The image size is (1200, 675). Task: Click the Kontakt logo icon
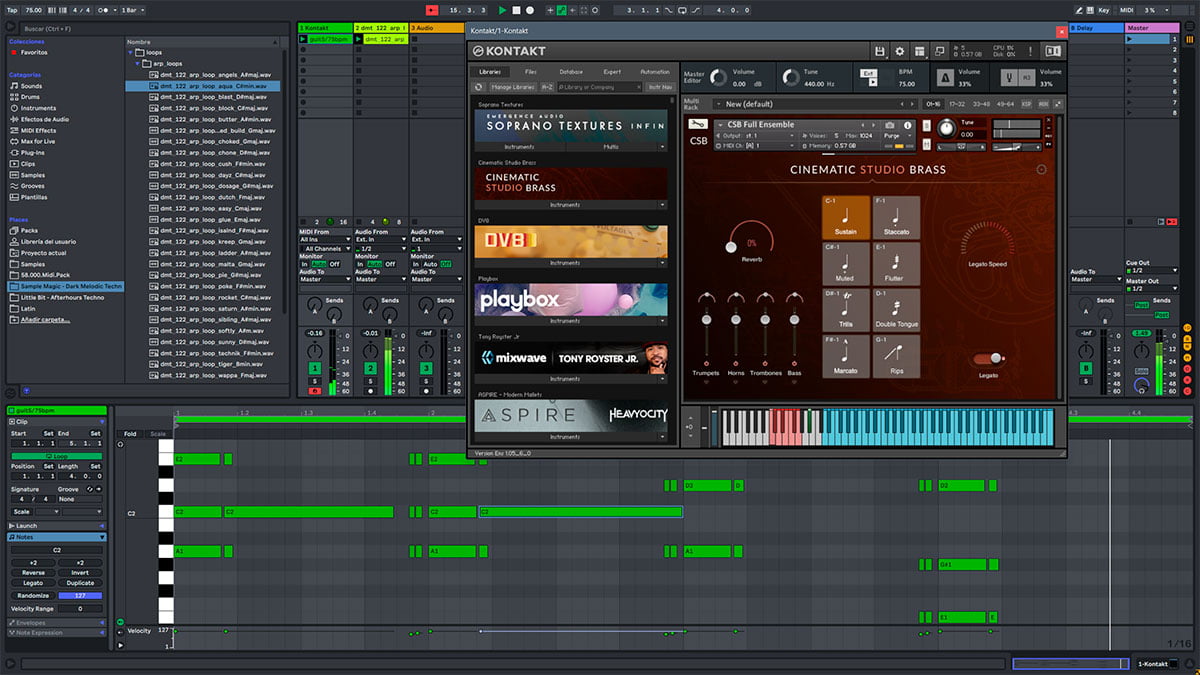click(x=479, y=51)
